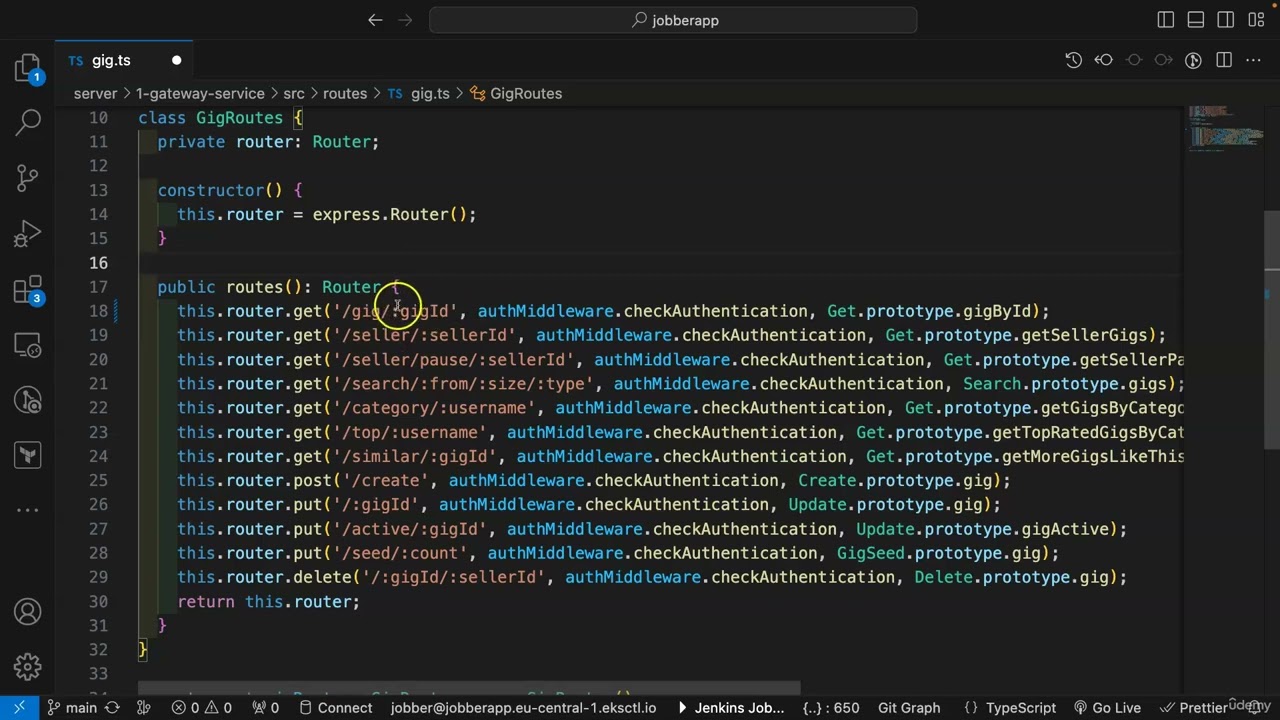
Task: Toggle the secondary side bar
Action: click(x=1227, y=20)
